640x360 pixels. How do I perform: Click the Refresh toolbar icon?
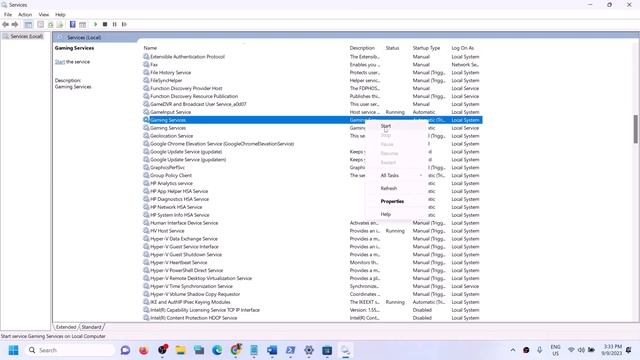click(51, 24)
